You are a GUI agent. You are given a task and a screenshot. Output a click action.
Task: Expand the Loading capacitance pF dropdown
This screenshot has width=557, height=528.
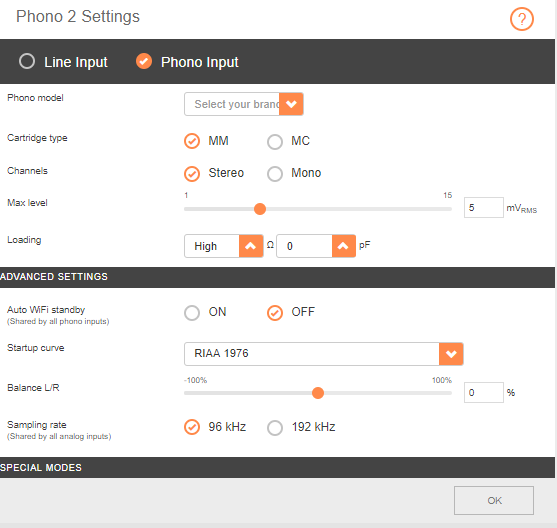(316, 246)
